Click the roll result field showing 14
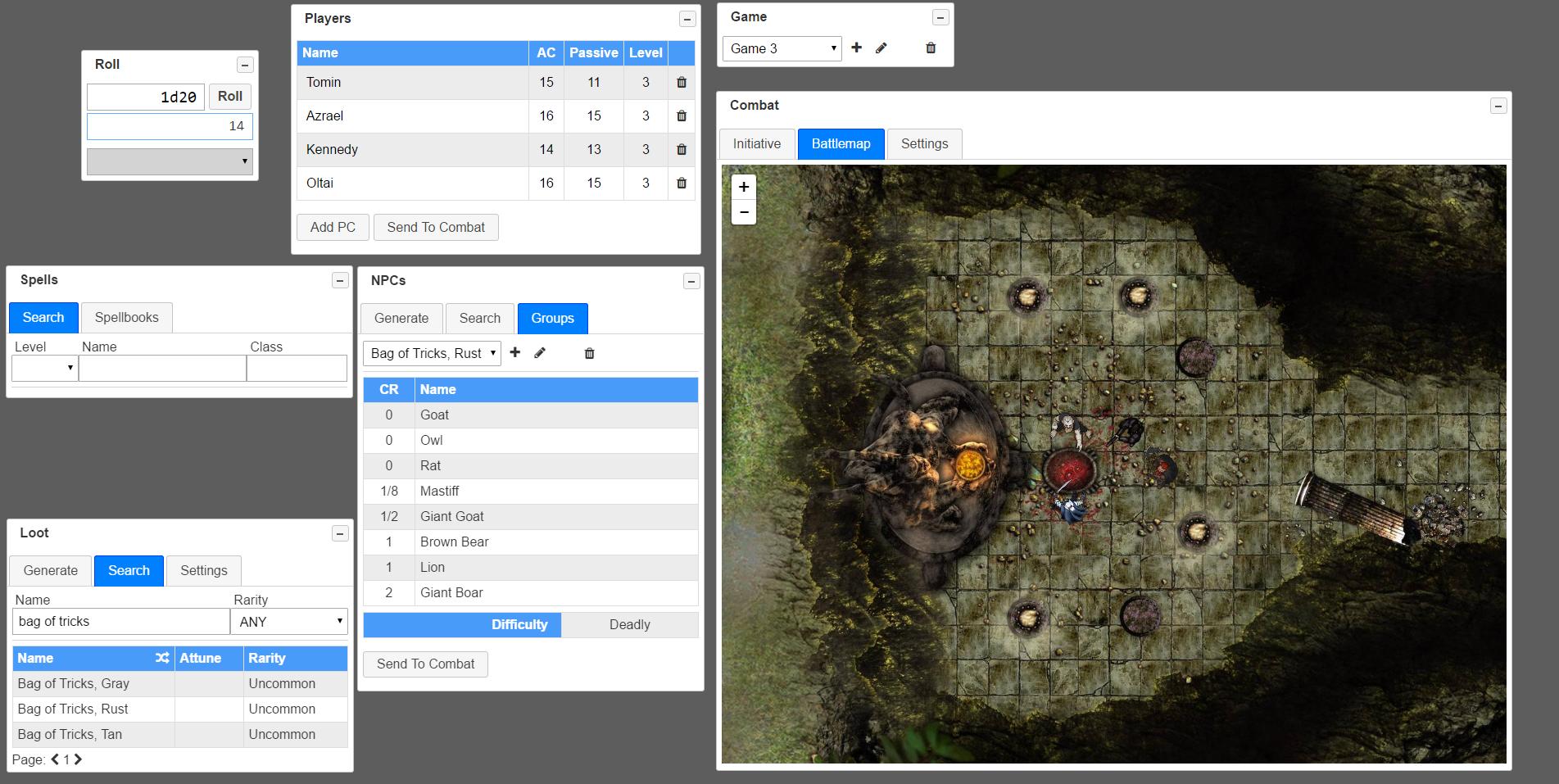This screenshot has width=1559, height=784. [170, 126]
